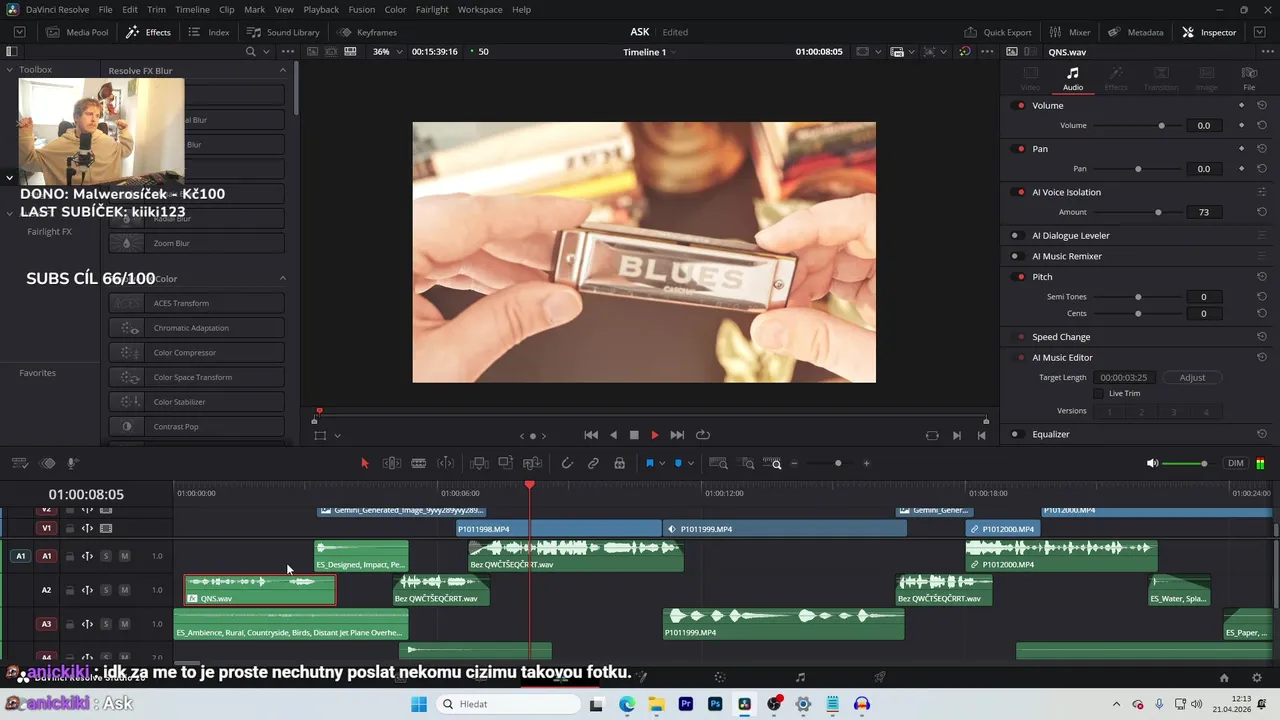Screen dimensions: 1280x720
Task: Select the QNS.wav clip on track A2
Action: (x=260, y=590)
